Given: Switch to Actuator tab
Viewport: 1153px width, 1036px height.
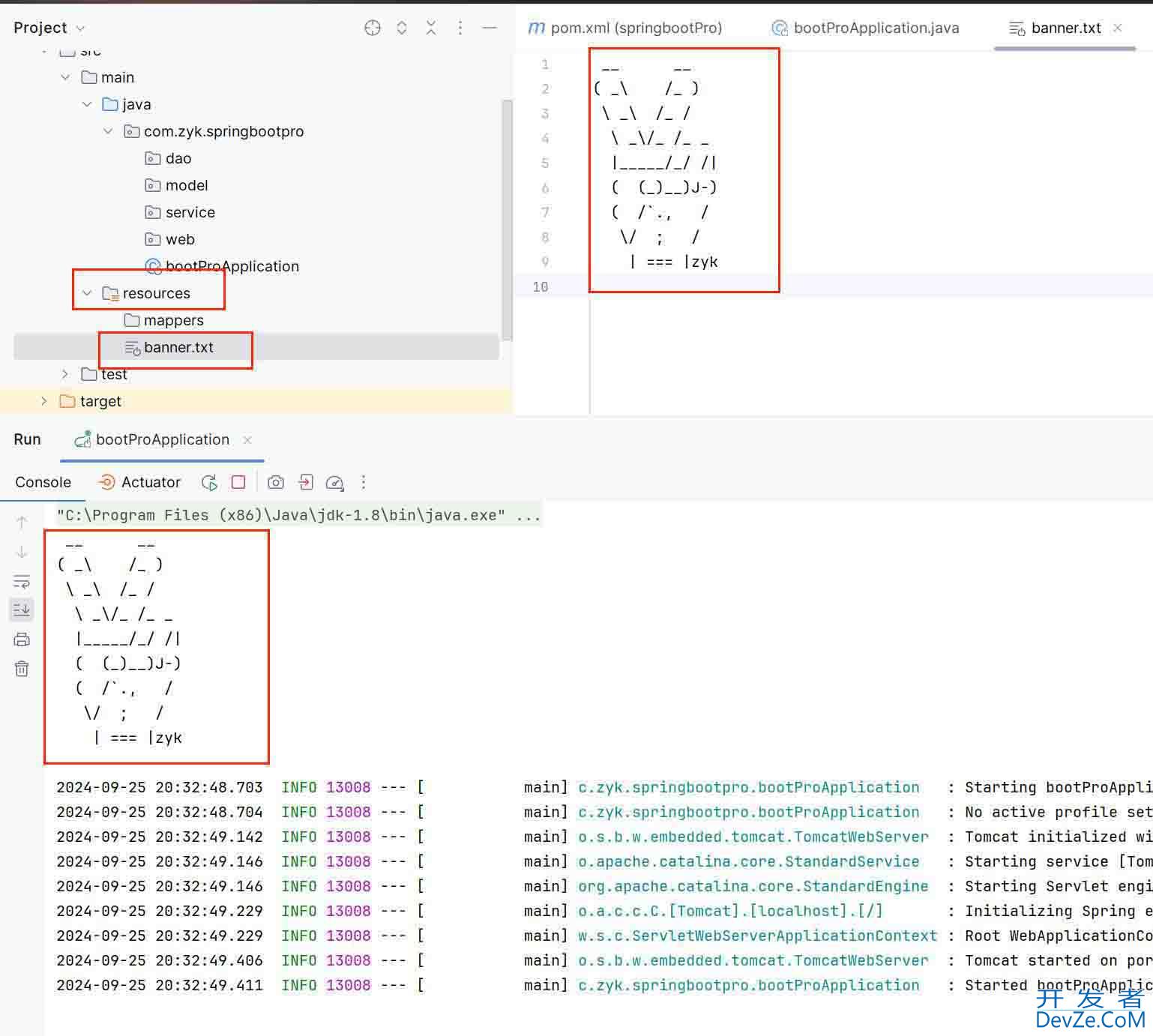Looking at the screenshot, I should point(139,482).
